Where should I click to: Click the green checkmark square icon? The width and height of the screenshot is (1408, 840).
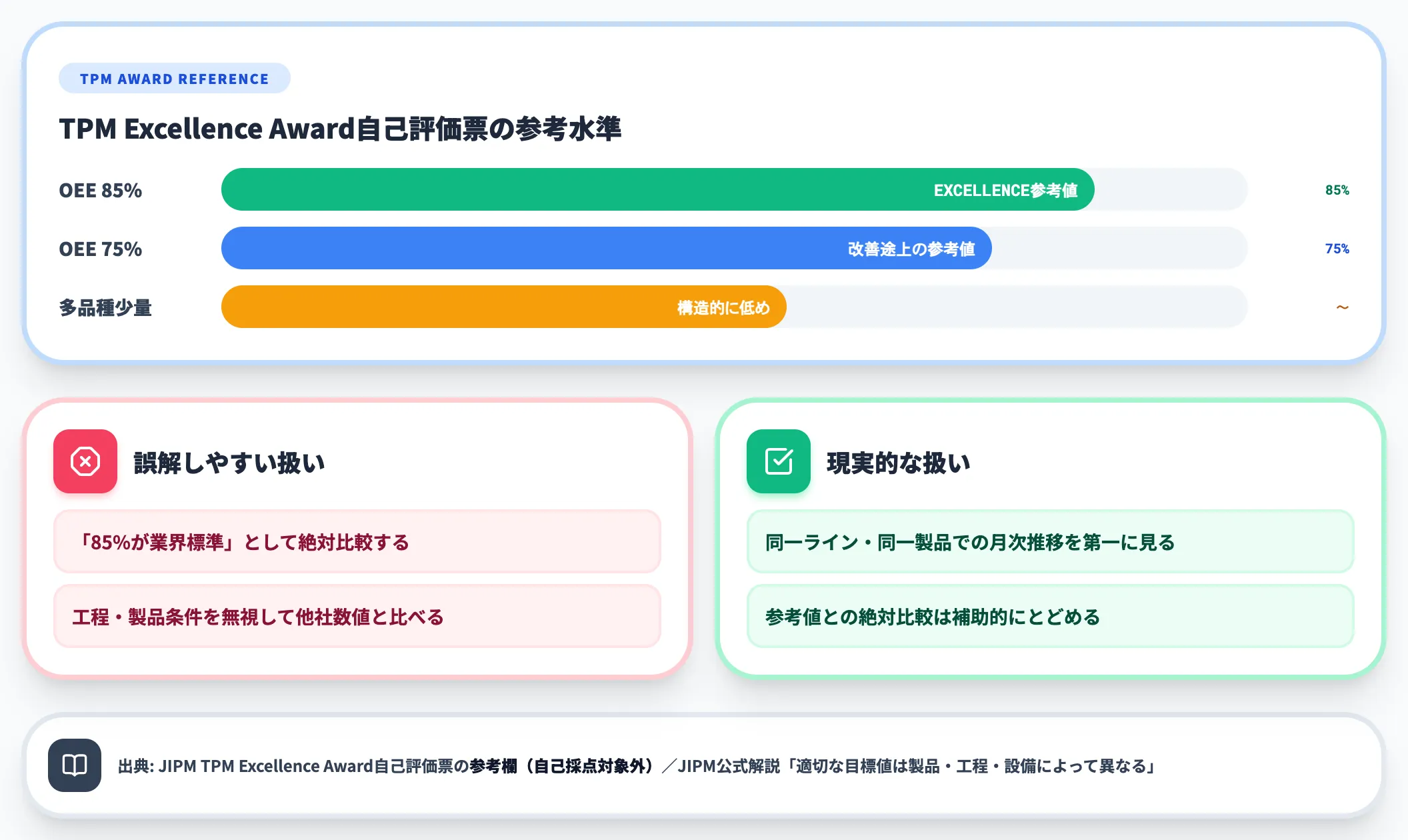click(x=779, y=461)
